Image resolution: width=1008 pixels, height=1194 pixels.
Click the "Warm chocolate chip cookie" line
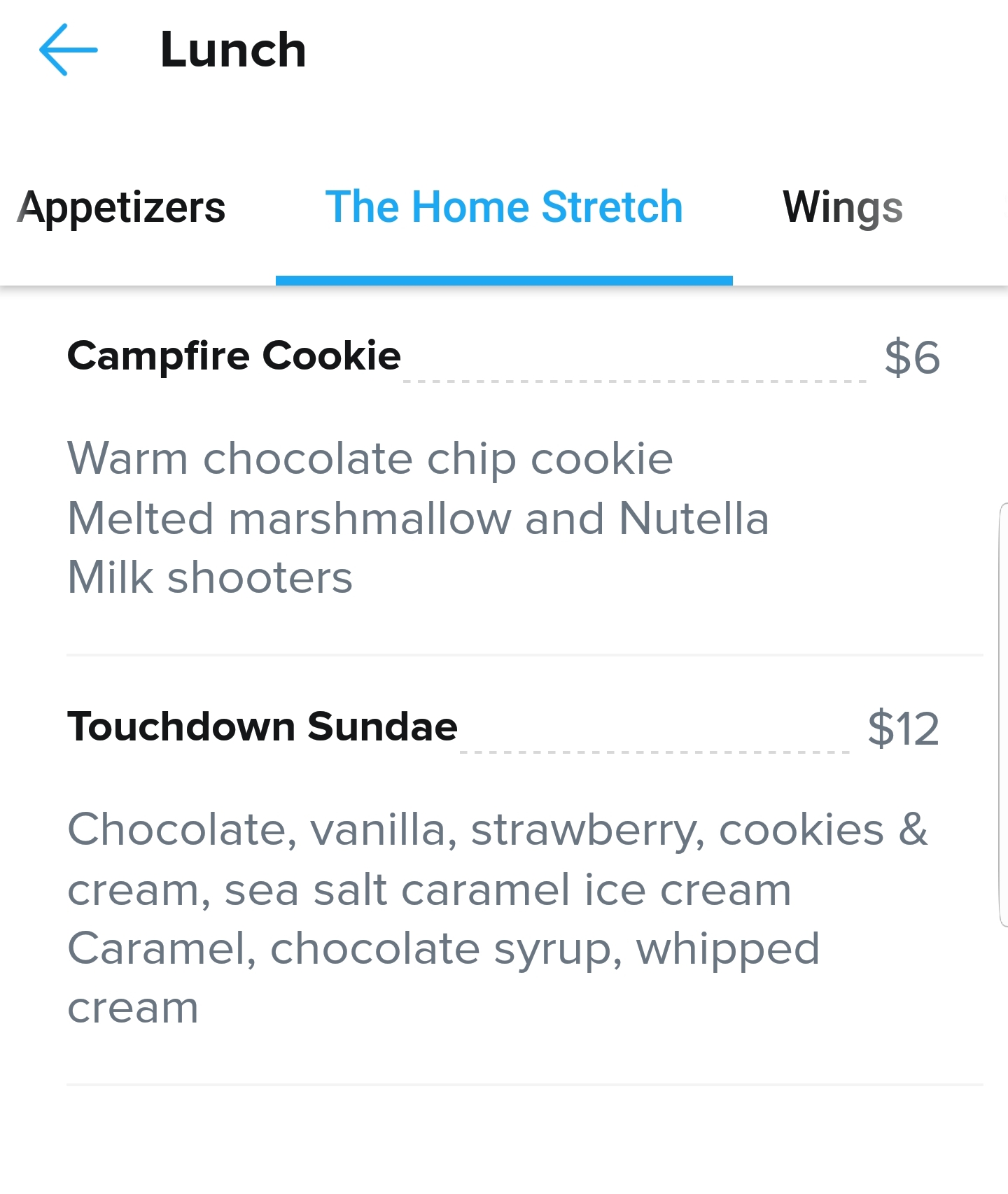[370, 459]
